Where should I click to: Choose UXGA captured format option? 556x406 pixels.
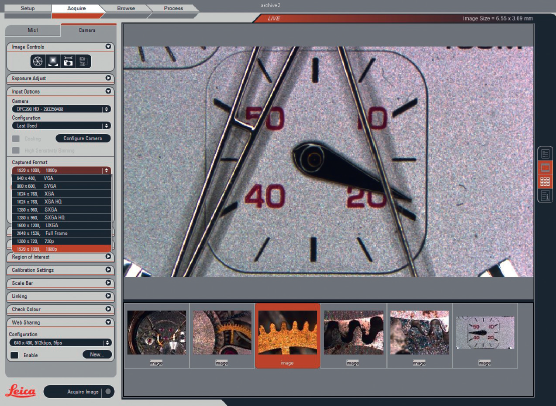(x=61, y=225)
